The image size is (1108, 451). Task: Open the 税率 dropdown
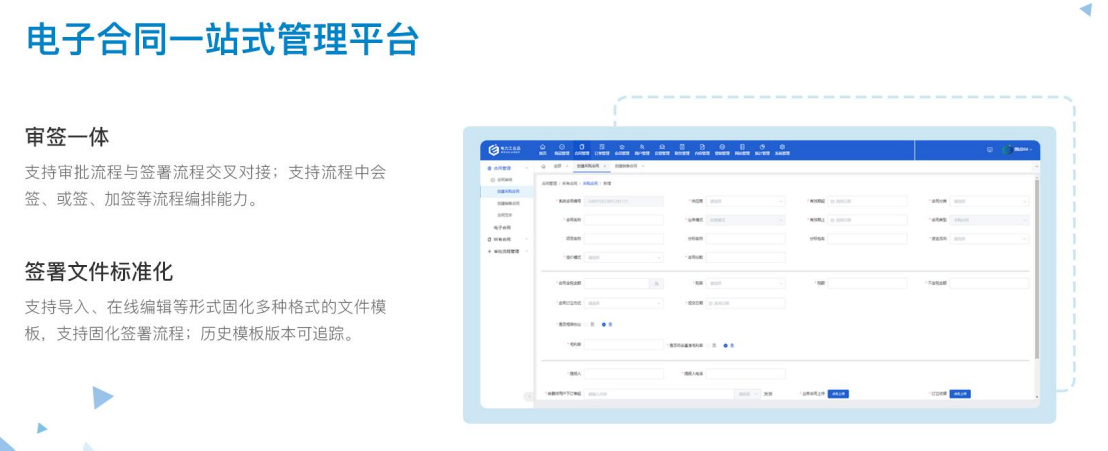(x=745, y=283)
